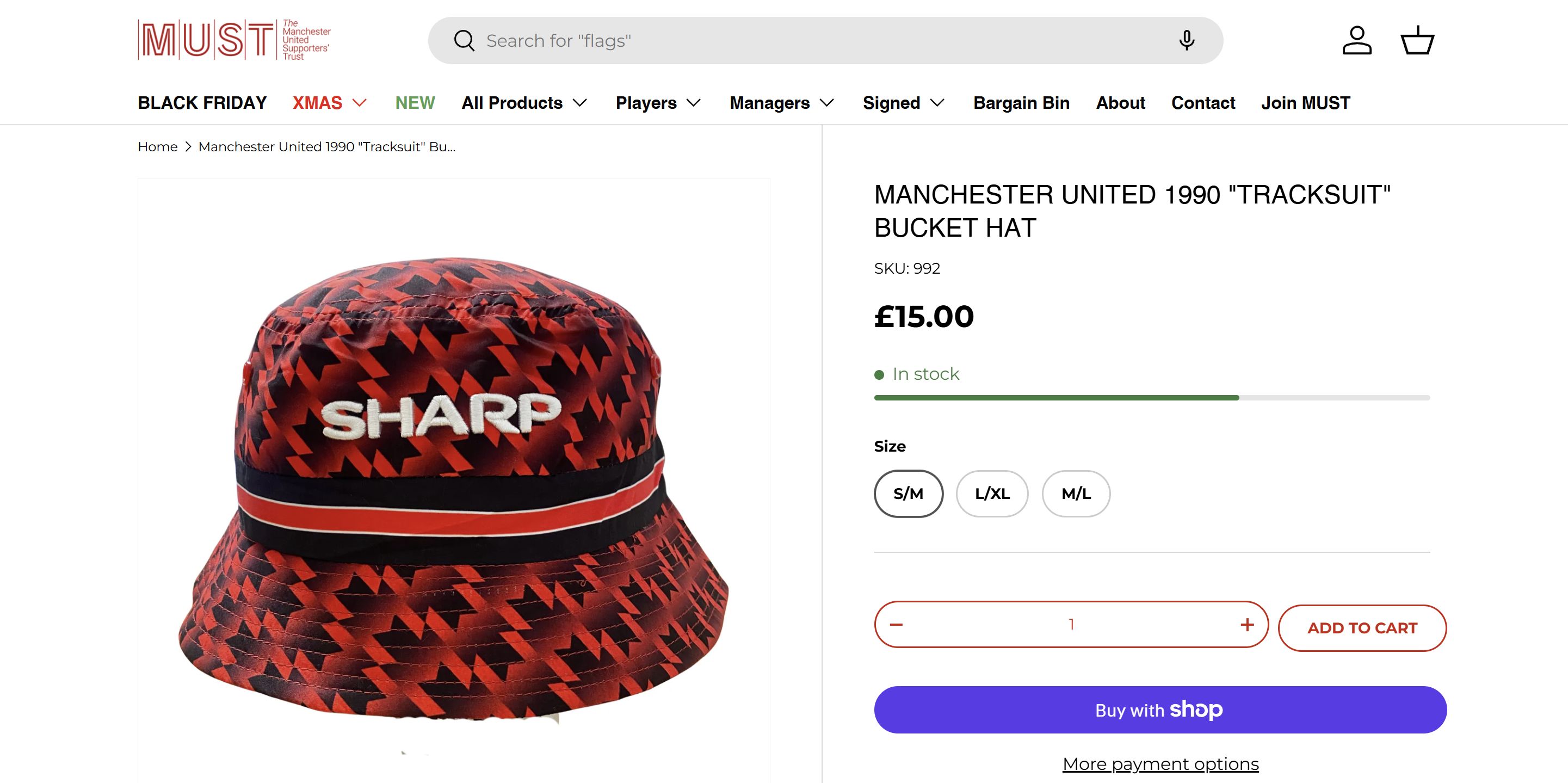
Task: Expand the Managers dropdown menu
Action: click(x=782, y=103)
